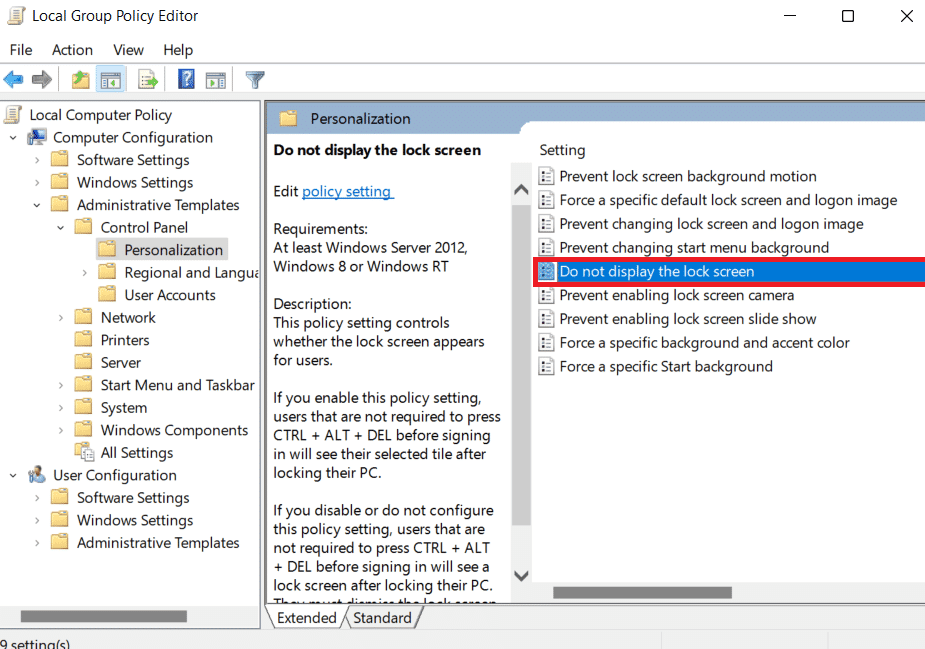The height and width of the screenshot is (649, 925).
Task: Select All Settings in the tree
Action: point(137,453)
